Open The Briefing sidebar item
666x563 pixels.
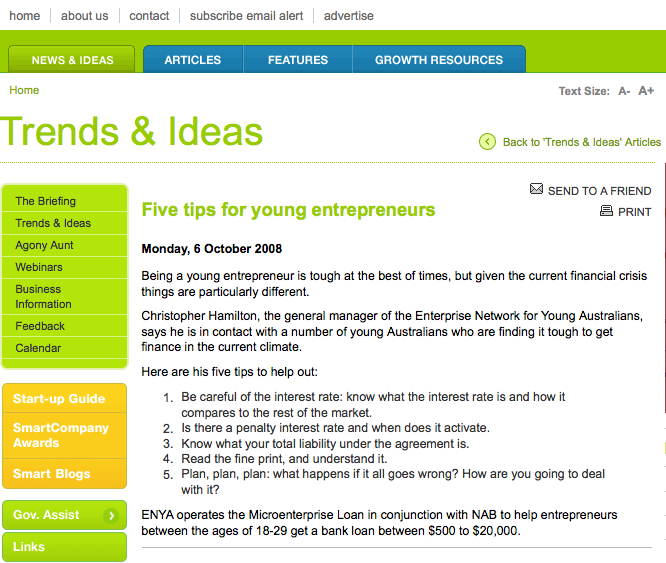65,200
